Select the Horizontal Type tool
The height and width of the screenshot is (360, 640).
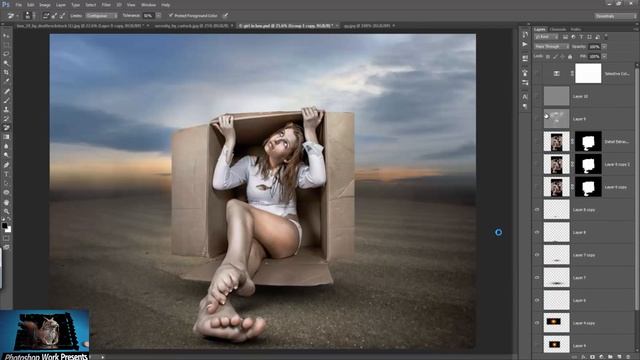[6, 174]
